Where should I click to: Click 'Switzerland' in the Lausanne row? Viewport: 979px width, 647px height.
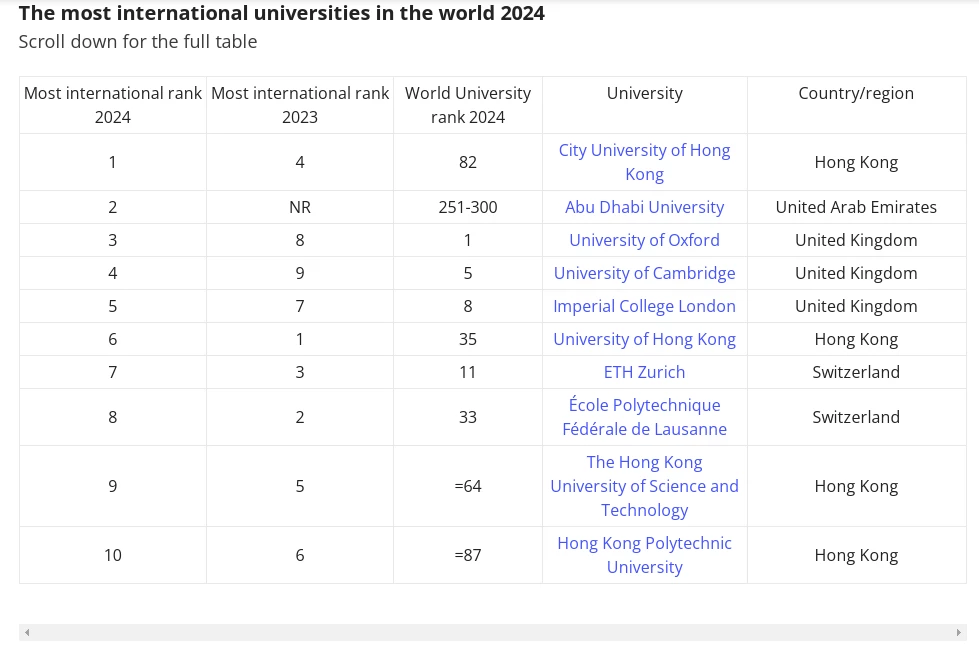click(856, 417)
